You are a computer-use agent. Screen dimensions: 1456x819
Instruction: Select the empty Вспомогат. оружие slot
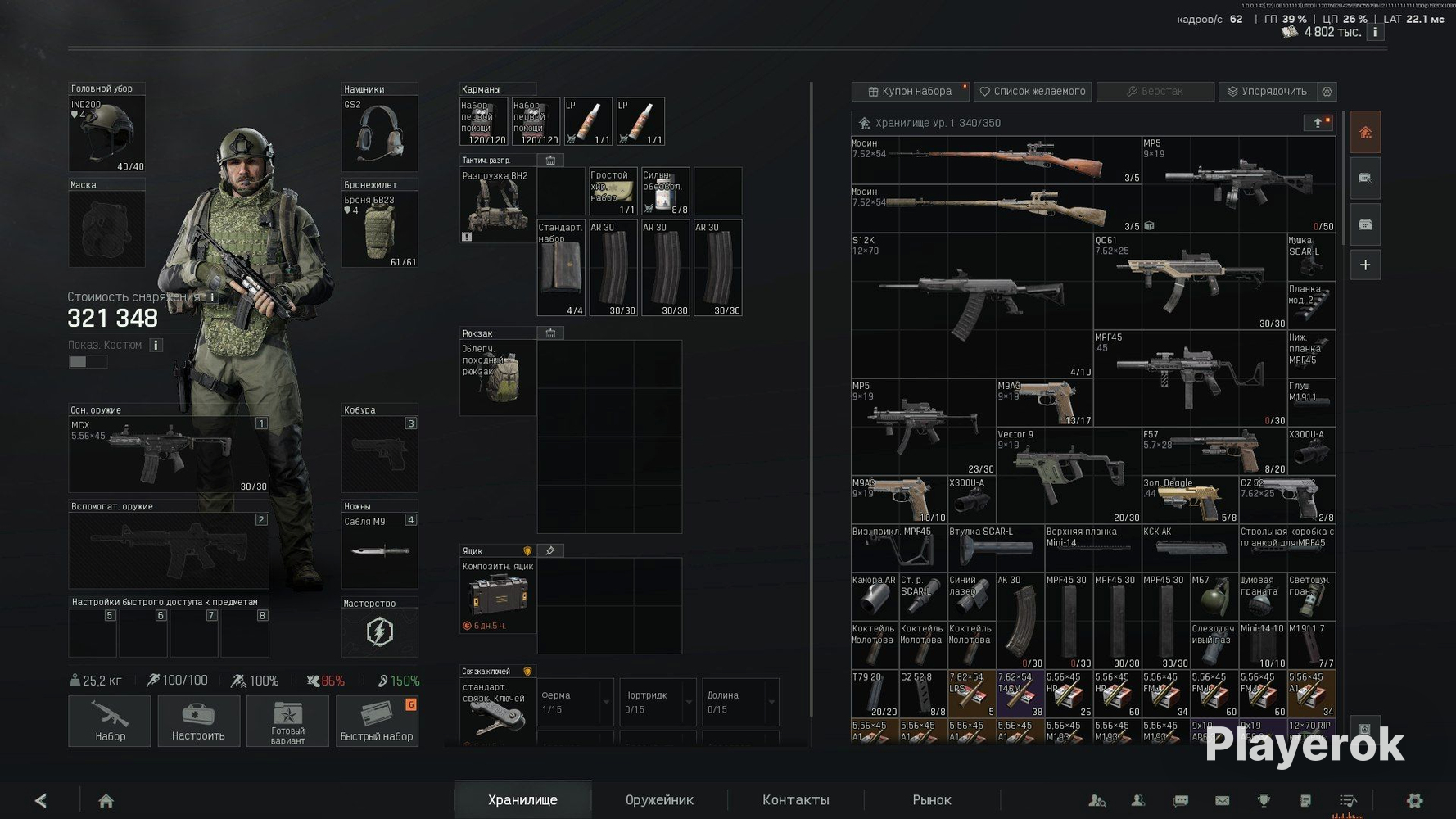[169, 551]
